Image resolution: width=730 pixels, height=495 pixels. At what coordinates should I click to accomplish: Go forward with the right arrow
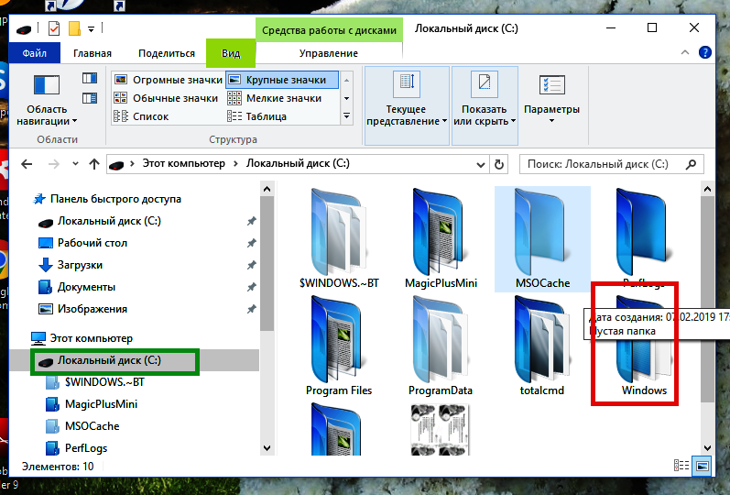54,164
